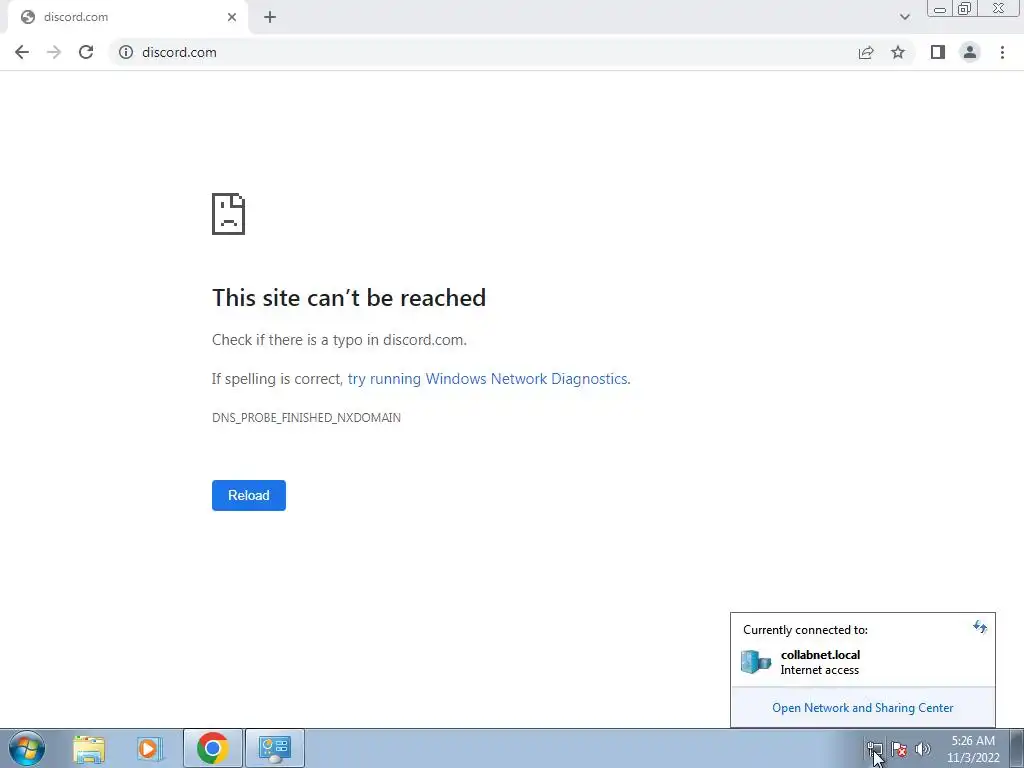The width and height of the screenshot is (1024, 768).
Task: Open the clock showing 5:26 AM
Action: [x=973, y=749]
